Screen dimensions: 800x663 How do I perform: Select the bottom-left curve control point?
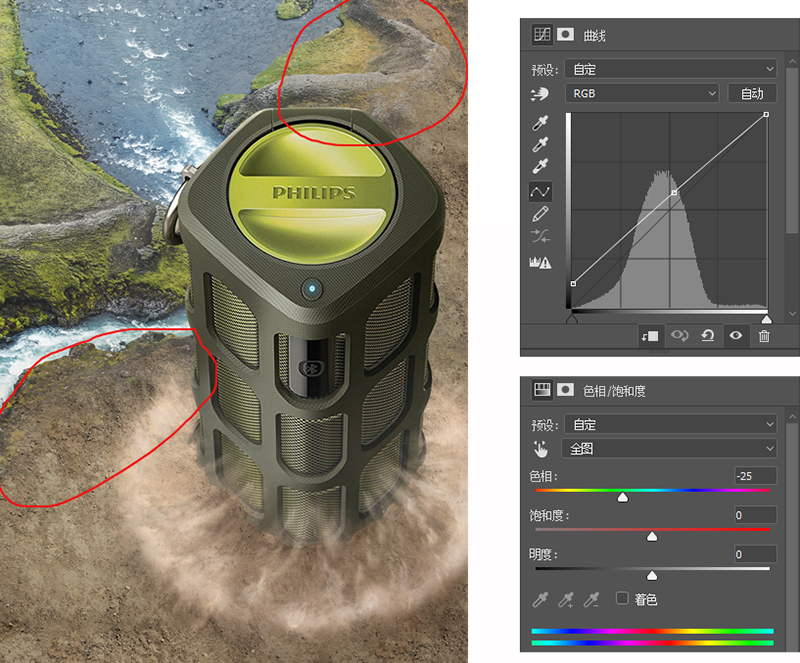(x=573, y=284)
